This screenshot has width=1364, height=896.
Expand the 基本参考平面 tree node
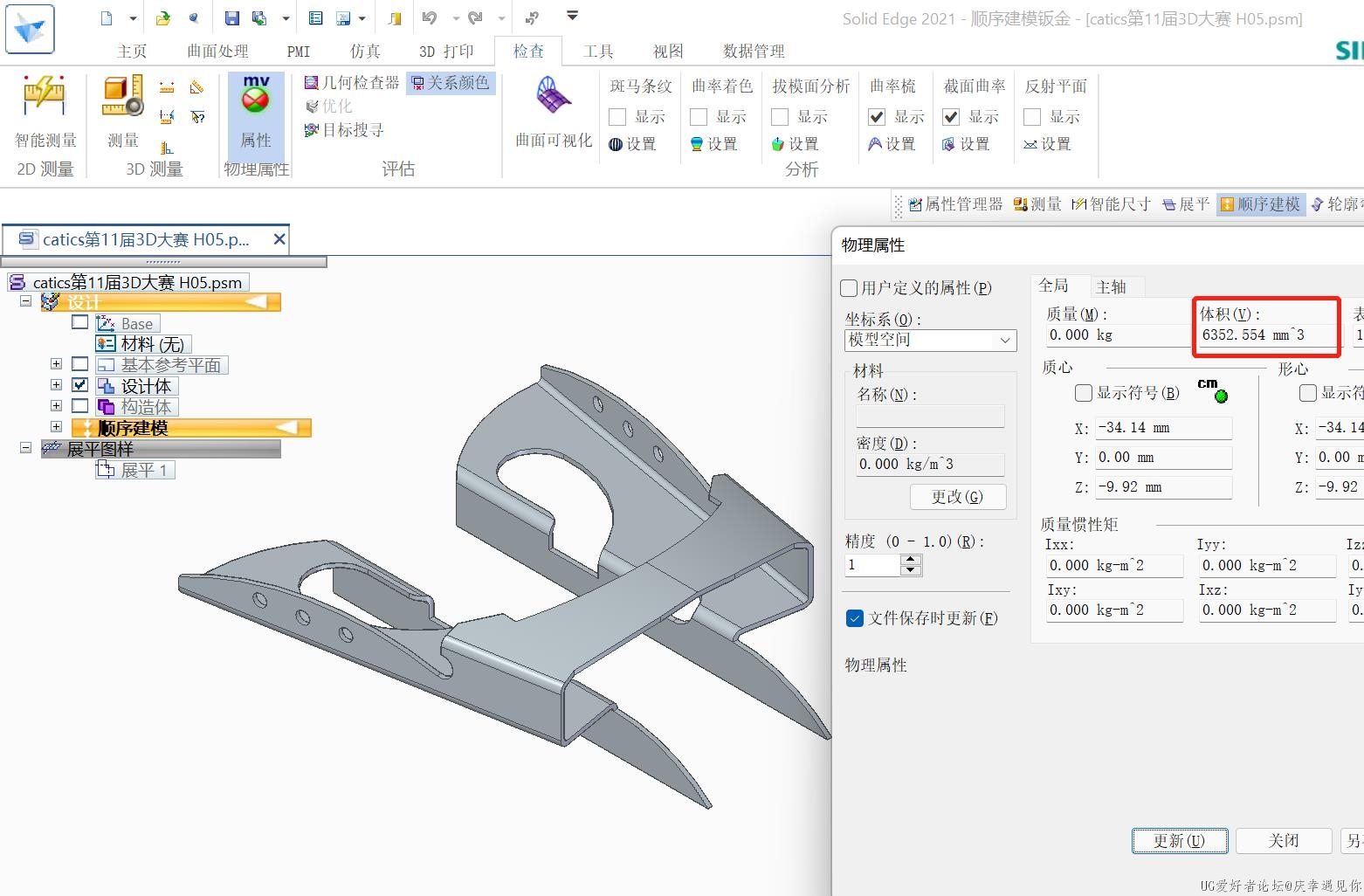pyautogui.click(x=56, y=364)
